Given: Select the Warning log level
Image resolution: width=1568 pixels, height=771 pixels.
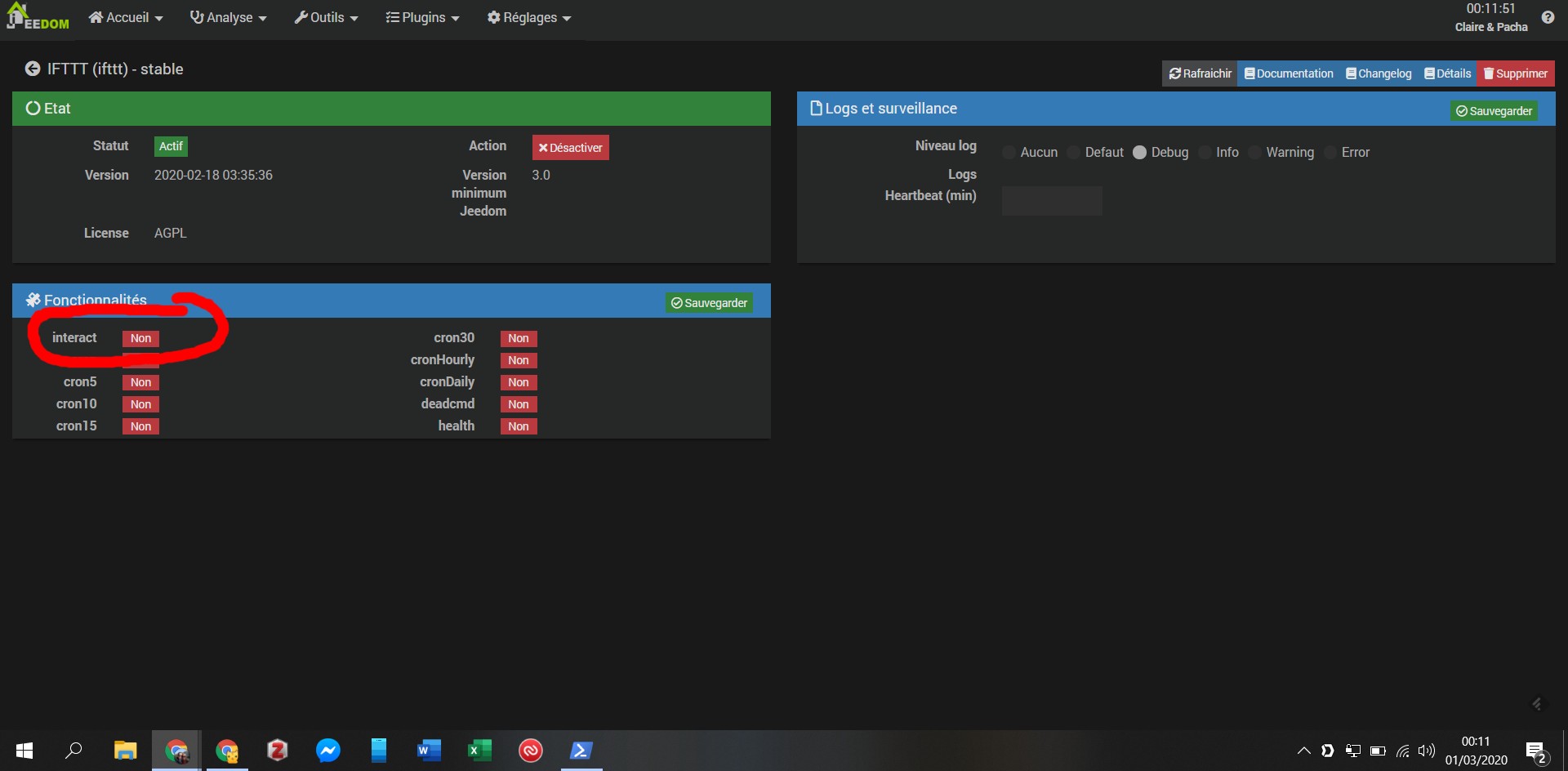Looking at the screenshot, I should coord(1255,153).
